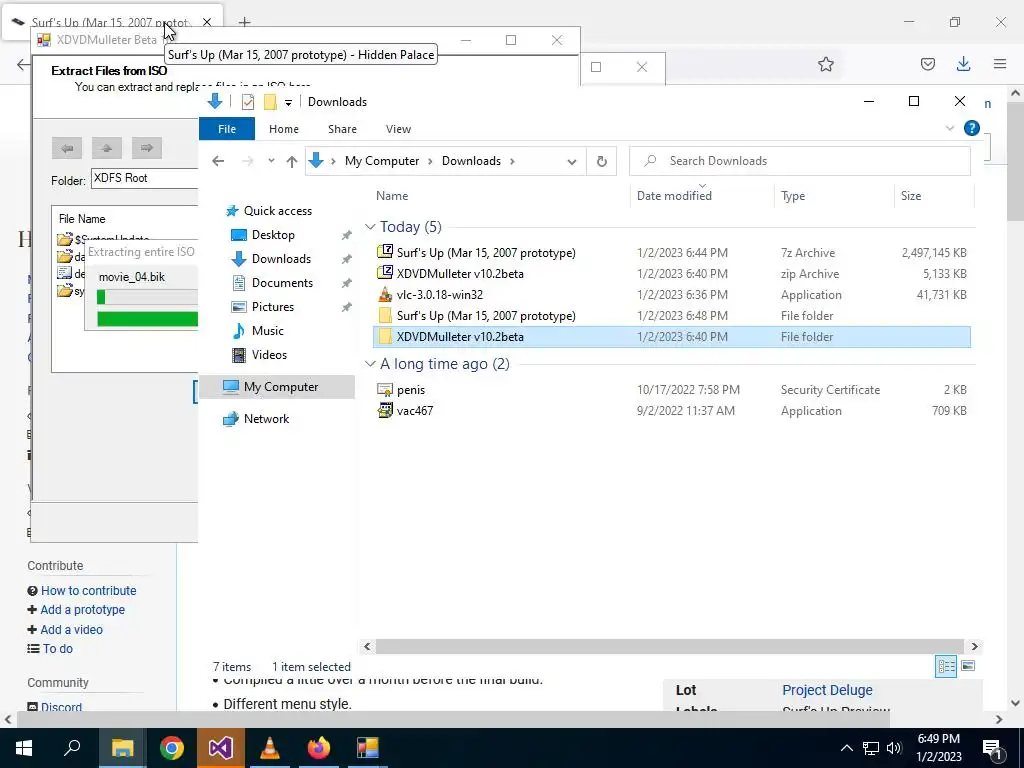Screen dimensions: 1024x768
Task: Click XDVDMulleter right arrow button
Action: (x=146, y=148)
